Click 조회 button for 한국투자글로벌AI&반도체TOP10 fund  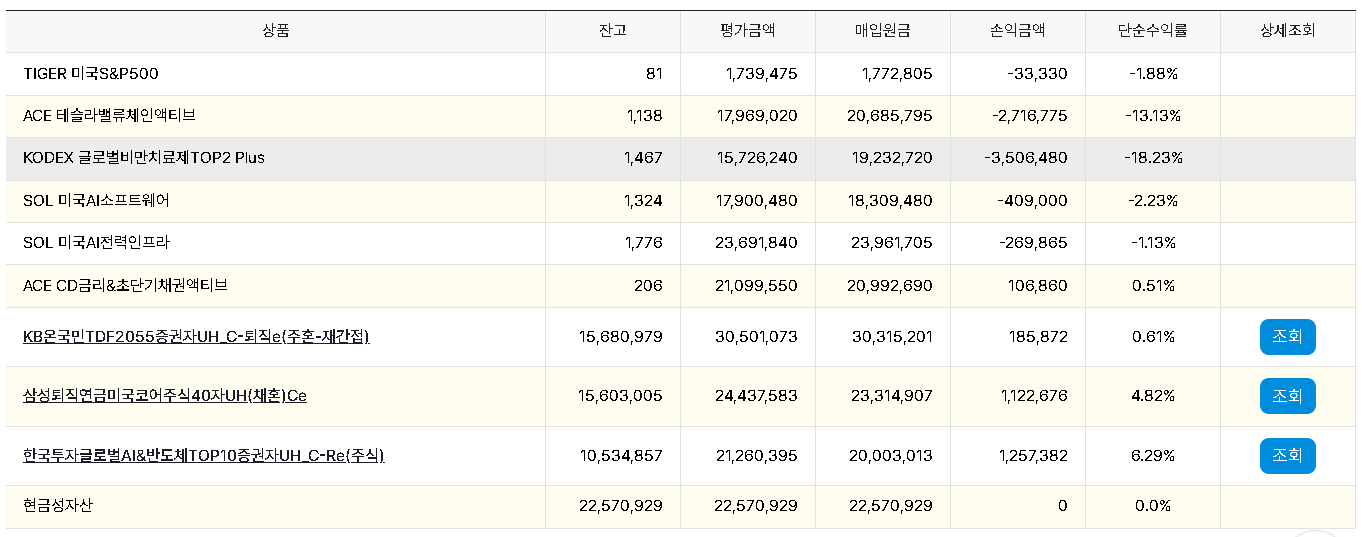point(1287,456)
